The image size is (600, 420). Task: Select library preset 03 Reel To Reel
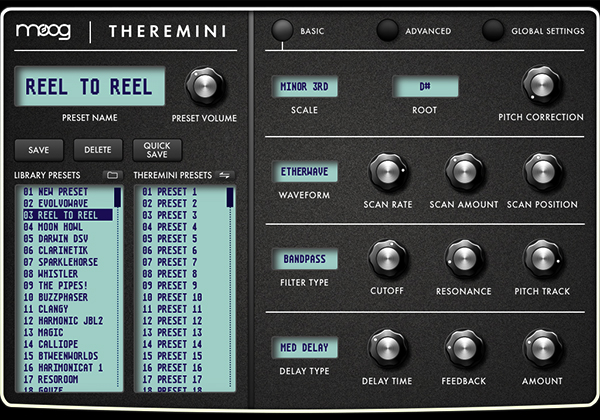[68, 215]
